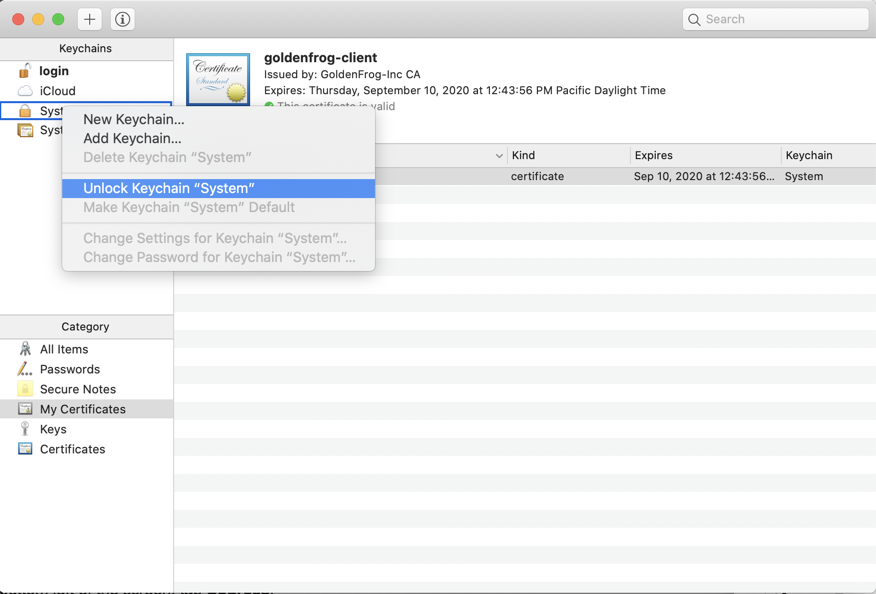
Task: Select the Passwords category
Action: point(87,369)
